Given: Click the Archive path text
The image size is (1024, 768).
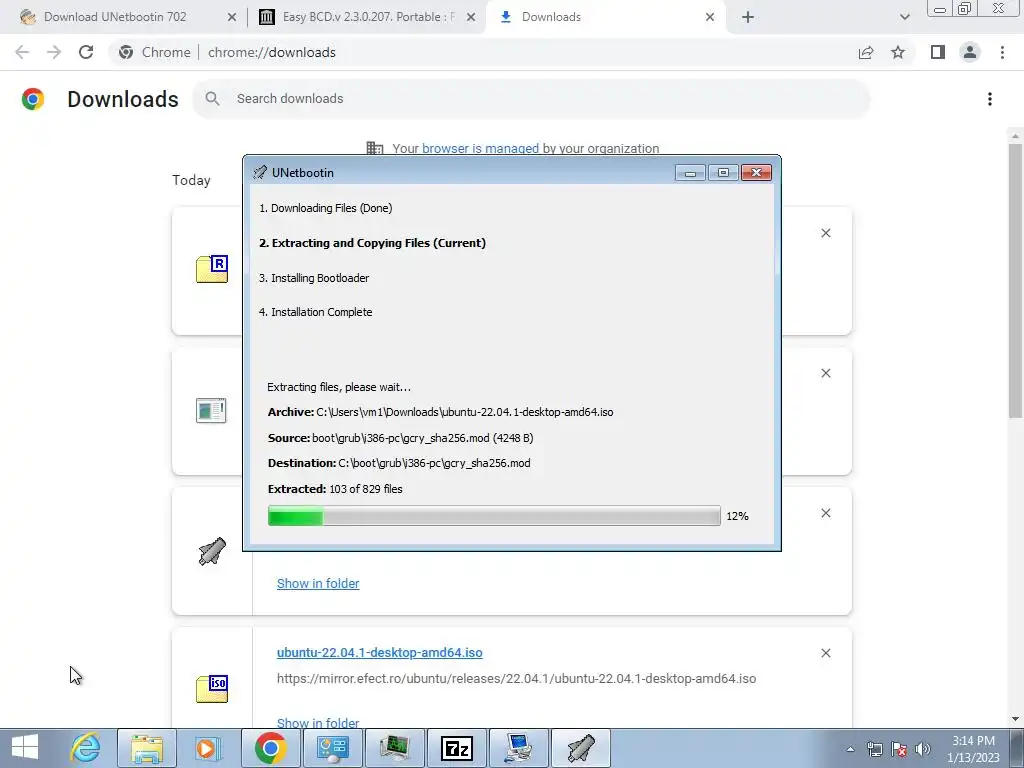Looking at the screenshot, I should pyautogui.click(x=465, y=412).
